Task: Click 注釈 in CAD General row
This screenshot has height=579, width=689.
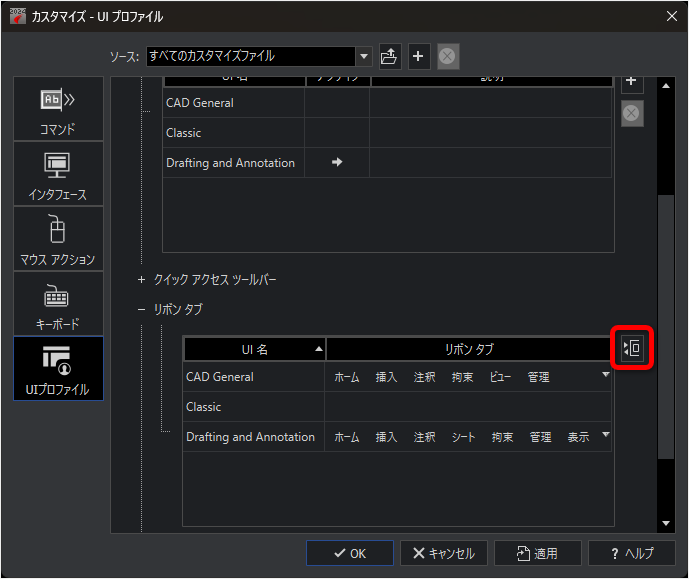Action: 424,377
